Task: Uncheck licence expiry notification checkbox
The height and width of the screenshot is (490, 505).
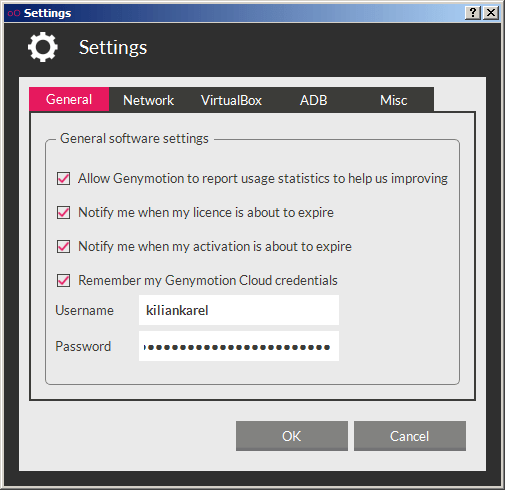Action: coord(63,212)
